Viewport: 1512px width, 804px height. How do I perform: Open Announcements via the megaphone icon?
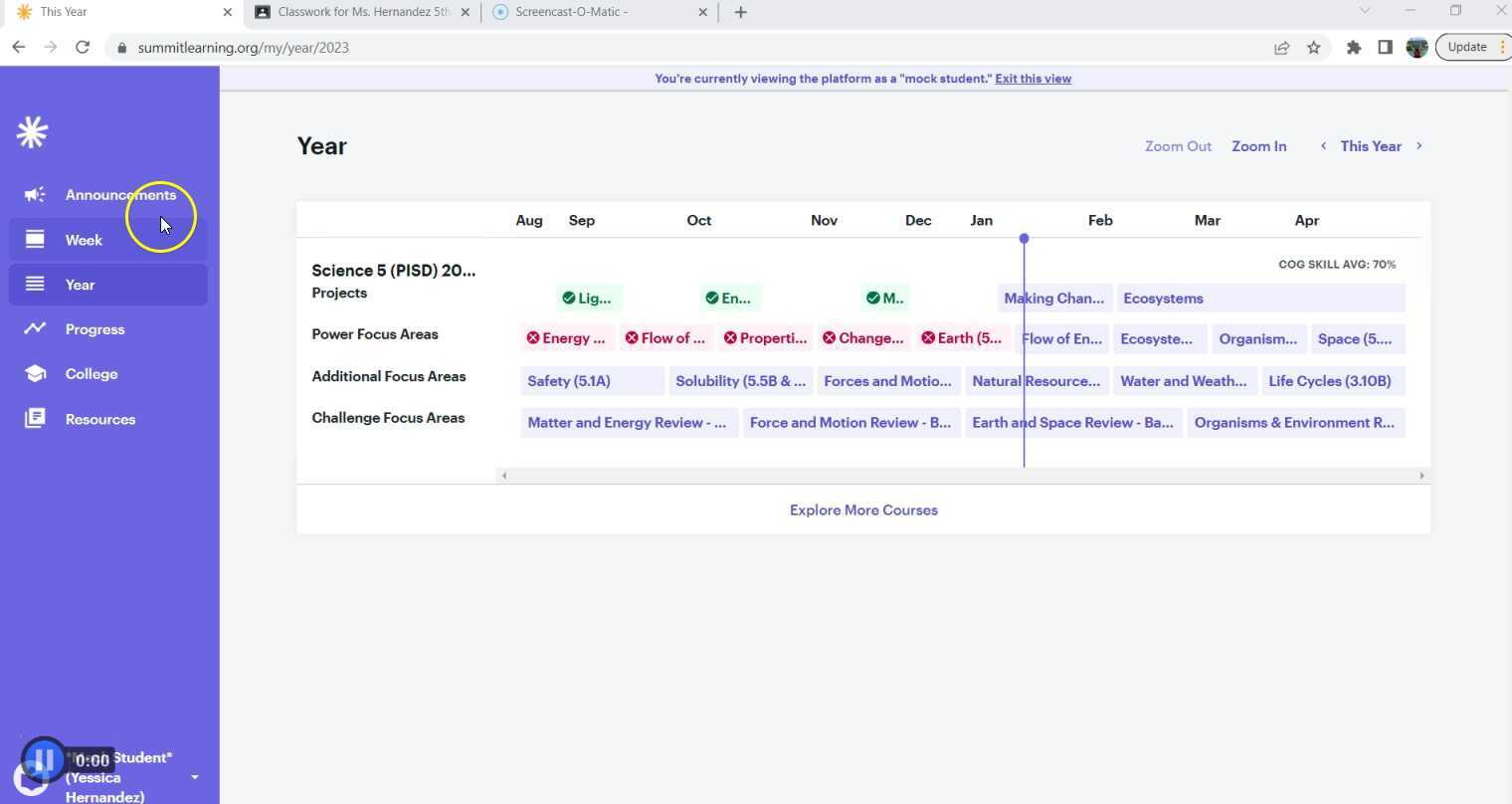(35, 195)
